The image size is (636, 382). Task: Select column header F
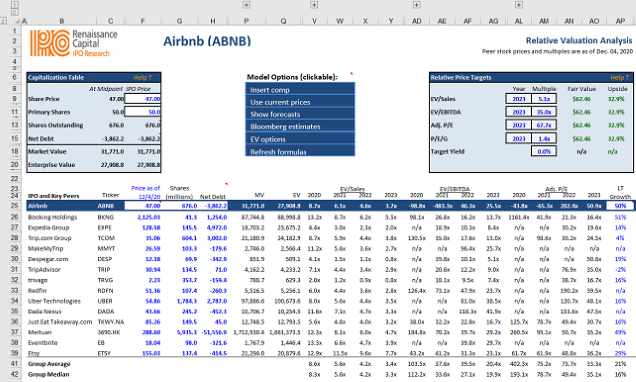pos(142,21)
